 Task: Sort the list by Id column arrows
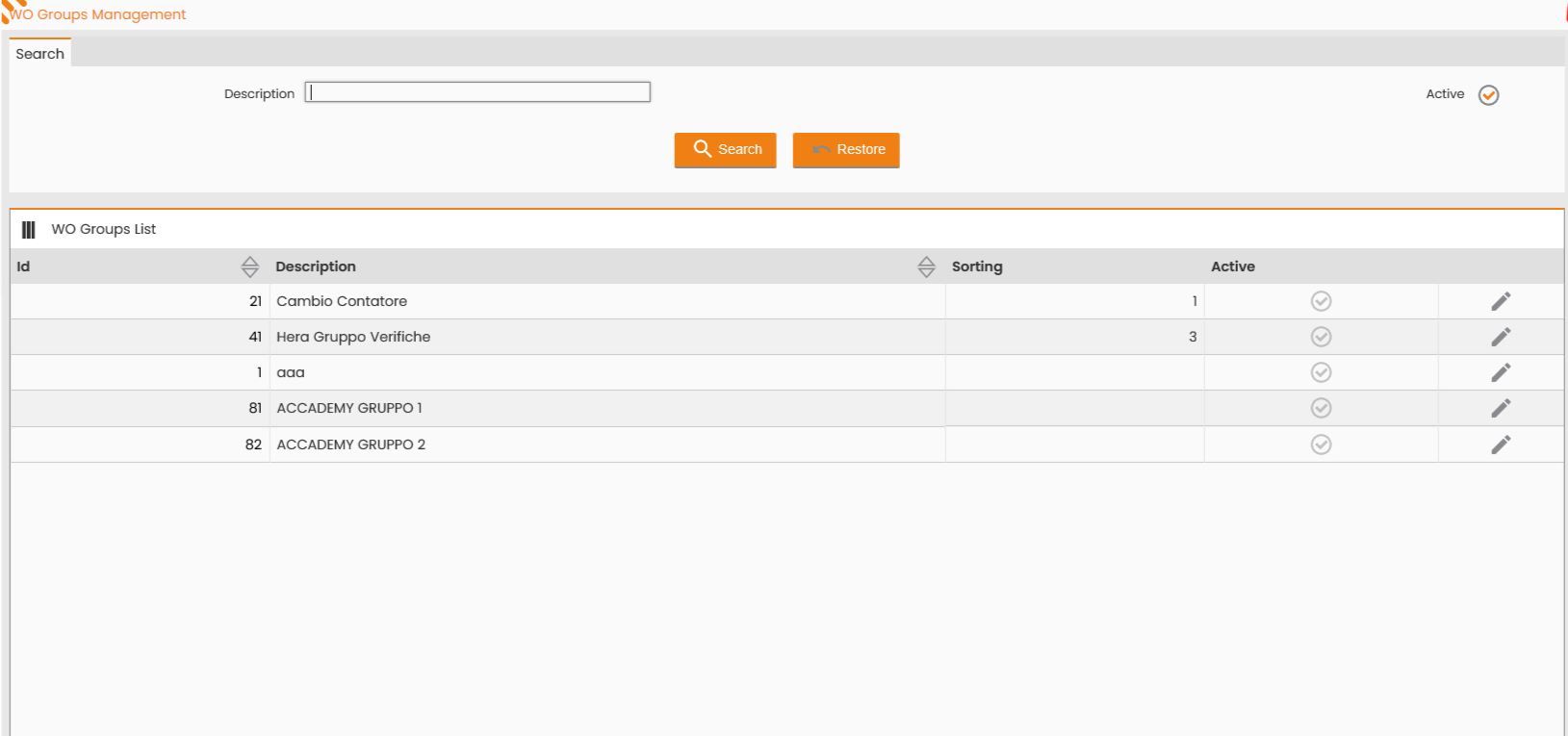(x=250, y=266)
